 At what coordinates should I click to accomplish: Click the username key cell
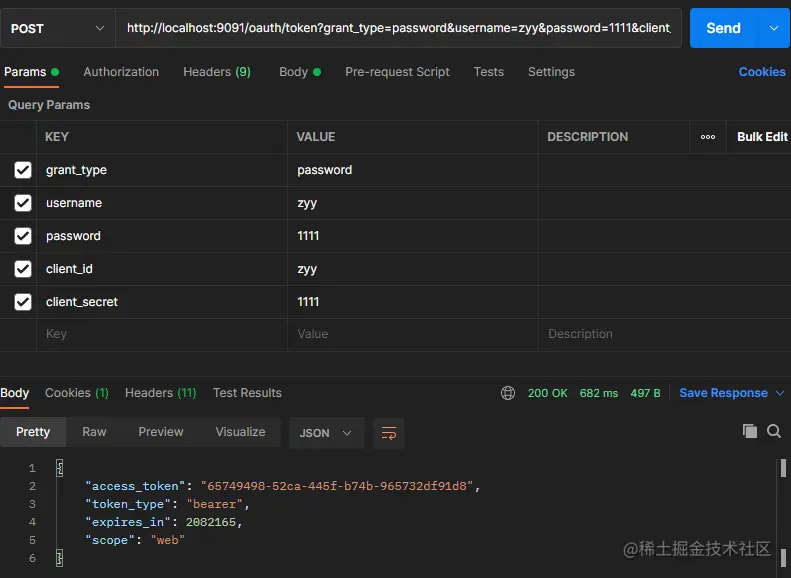point(161,203)
